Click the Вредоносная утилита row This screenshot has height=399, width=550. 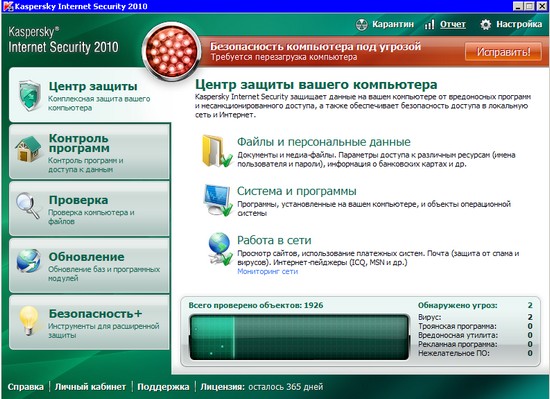(x=475, y=336)
